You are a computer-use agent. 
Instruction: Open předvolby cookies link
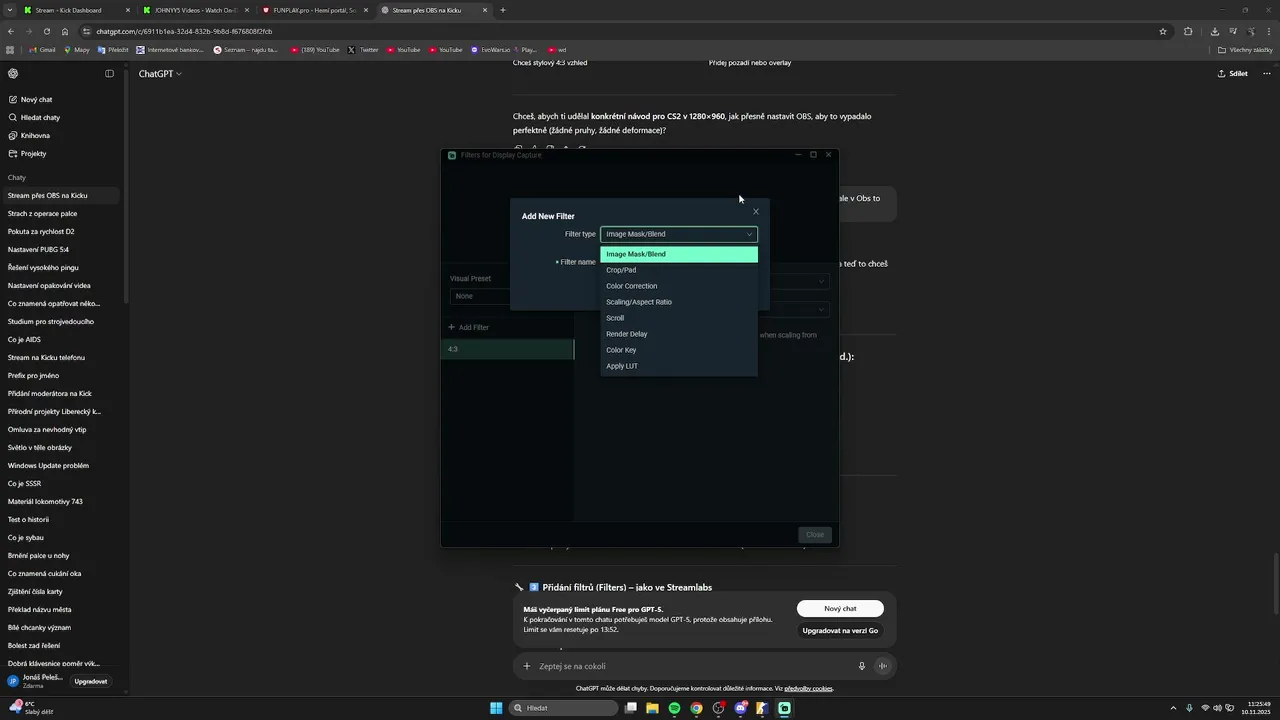tap(808, 688)
